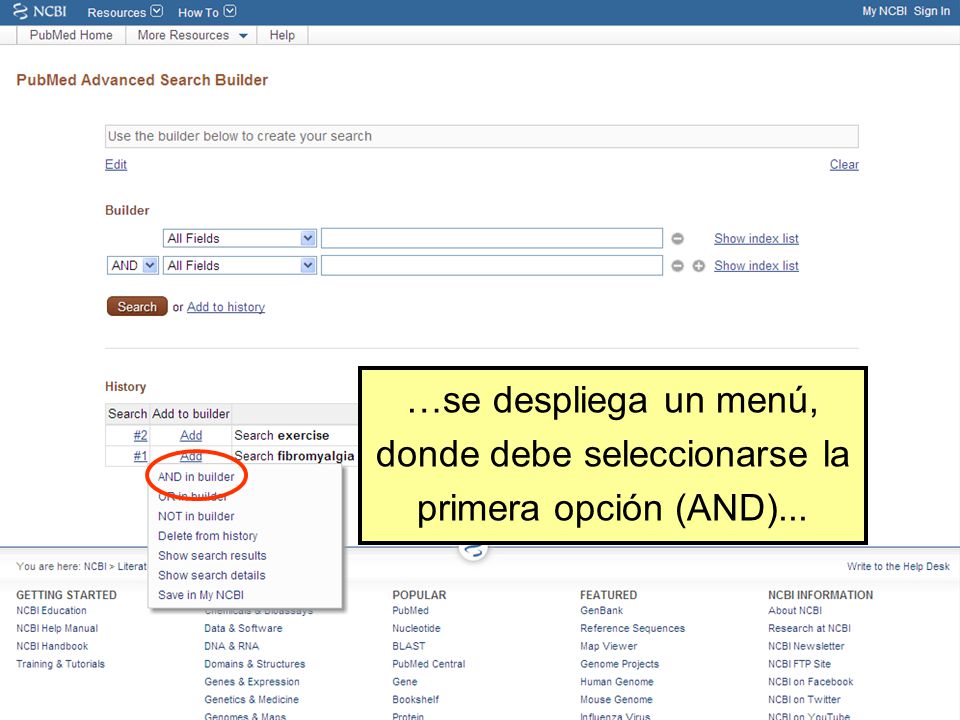
Task: Open Reference Sequences link
Action: point(632,628)
